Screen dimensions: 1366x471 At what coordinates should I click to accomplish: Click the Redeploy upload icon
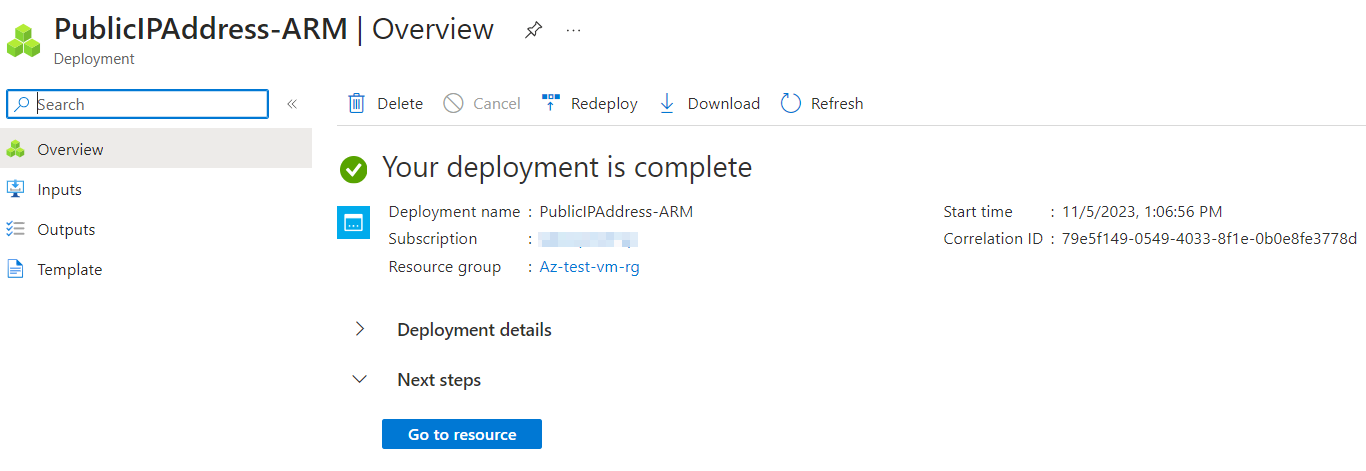[550, 103]
